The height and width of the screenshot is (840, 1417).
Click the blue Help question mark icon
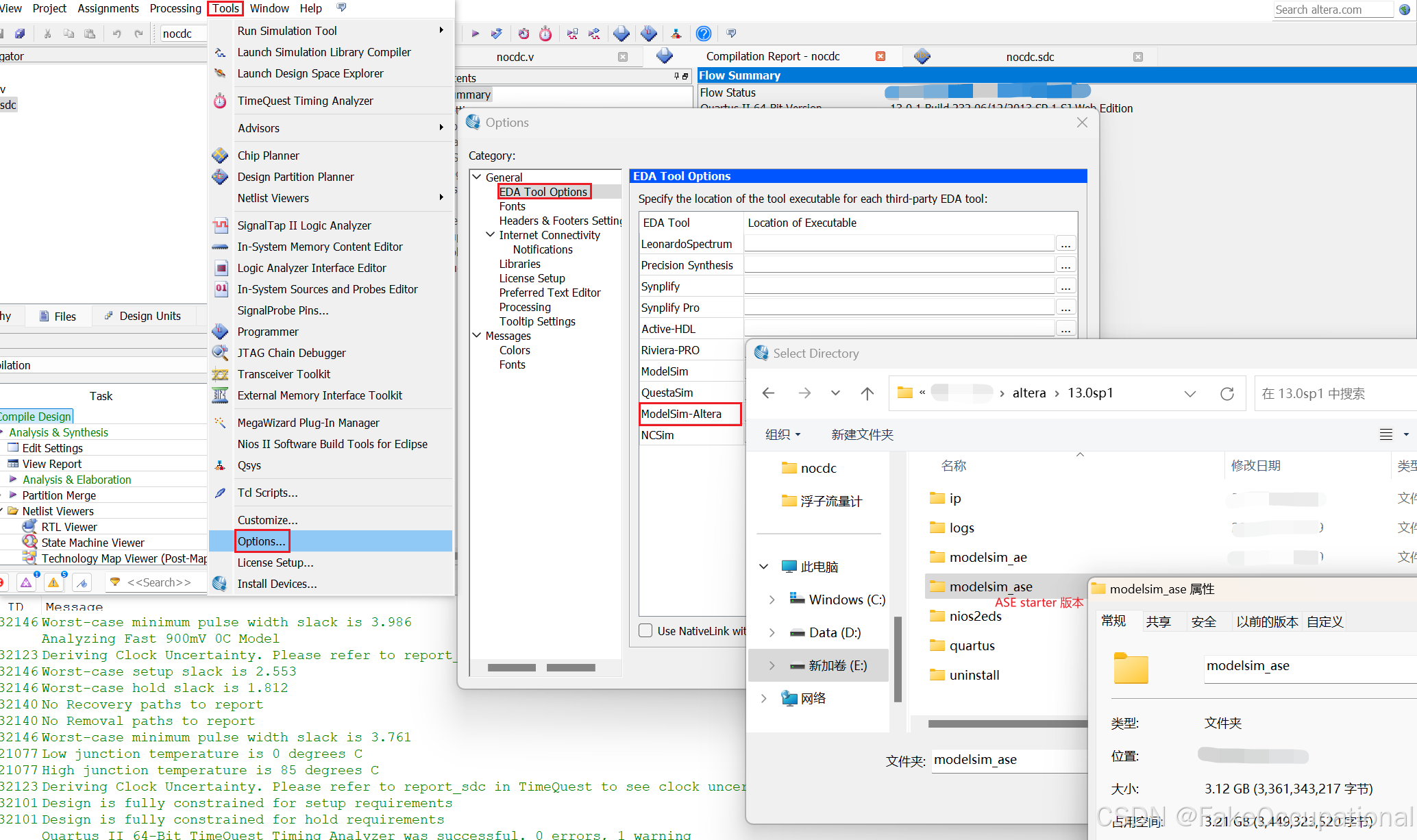(703, 33)
